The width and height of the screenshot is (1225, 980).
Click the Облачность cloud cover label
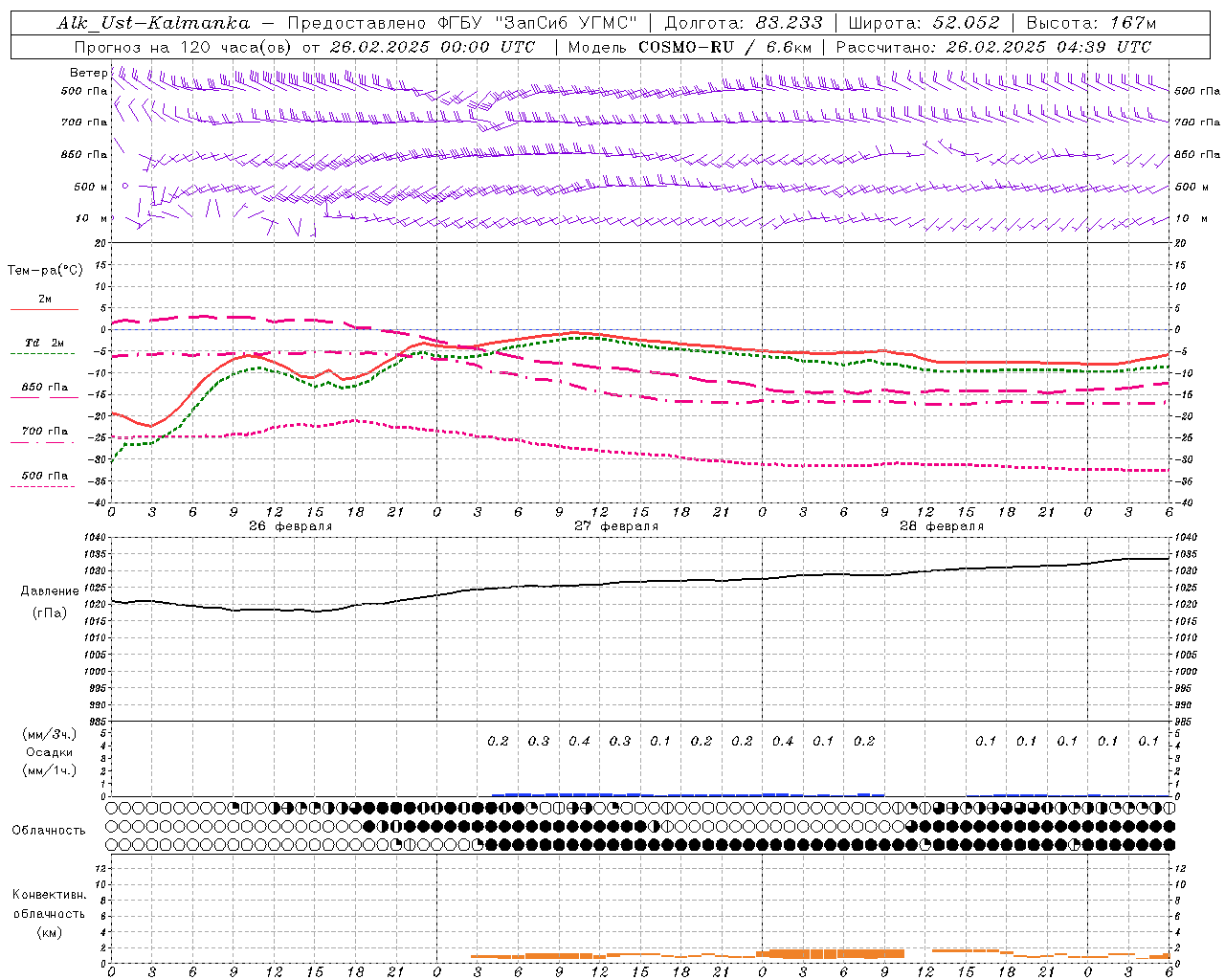(x=49, y=831)
